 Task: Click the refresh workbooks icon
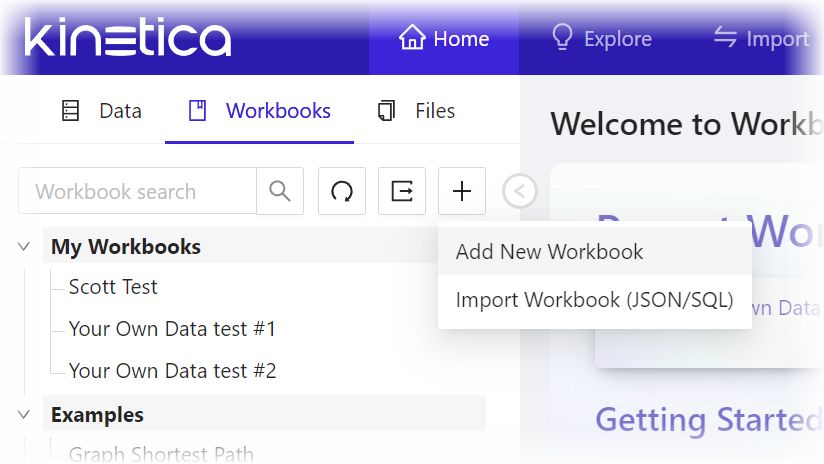pos(342,191)
